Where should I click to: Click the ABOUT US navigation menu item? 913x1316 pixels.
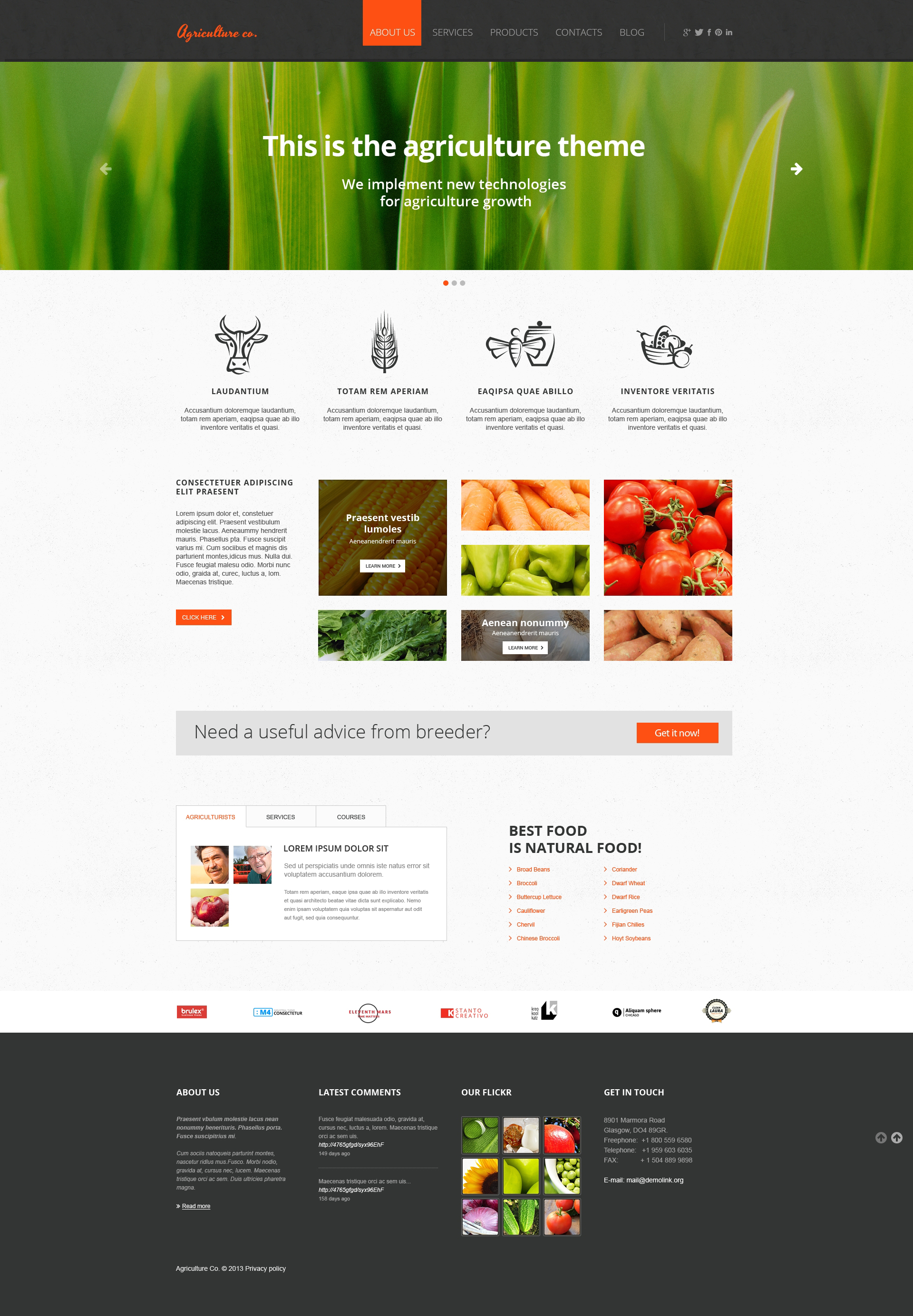click(x=390, y=31)
